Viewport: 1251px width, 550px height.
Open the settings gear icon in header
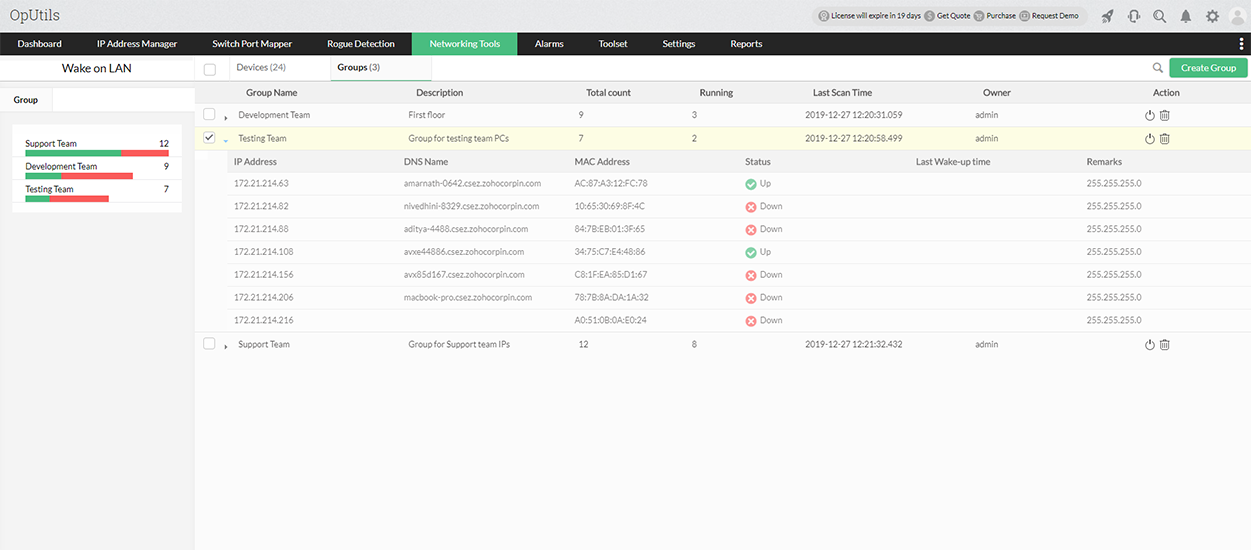click(x=1212, y=16)
